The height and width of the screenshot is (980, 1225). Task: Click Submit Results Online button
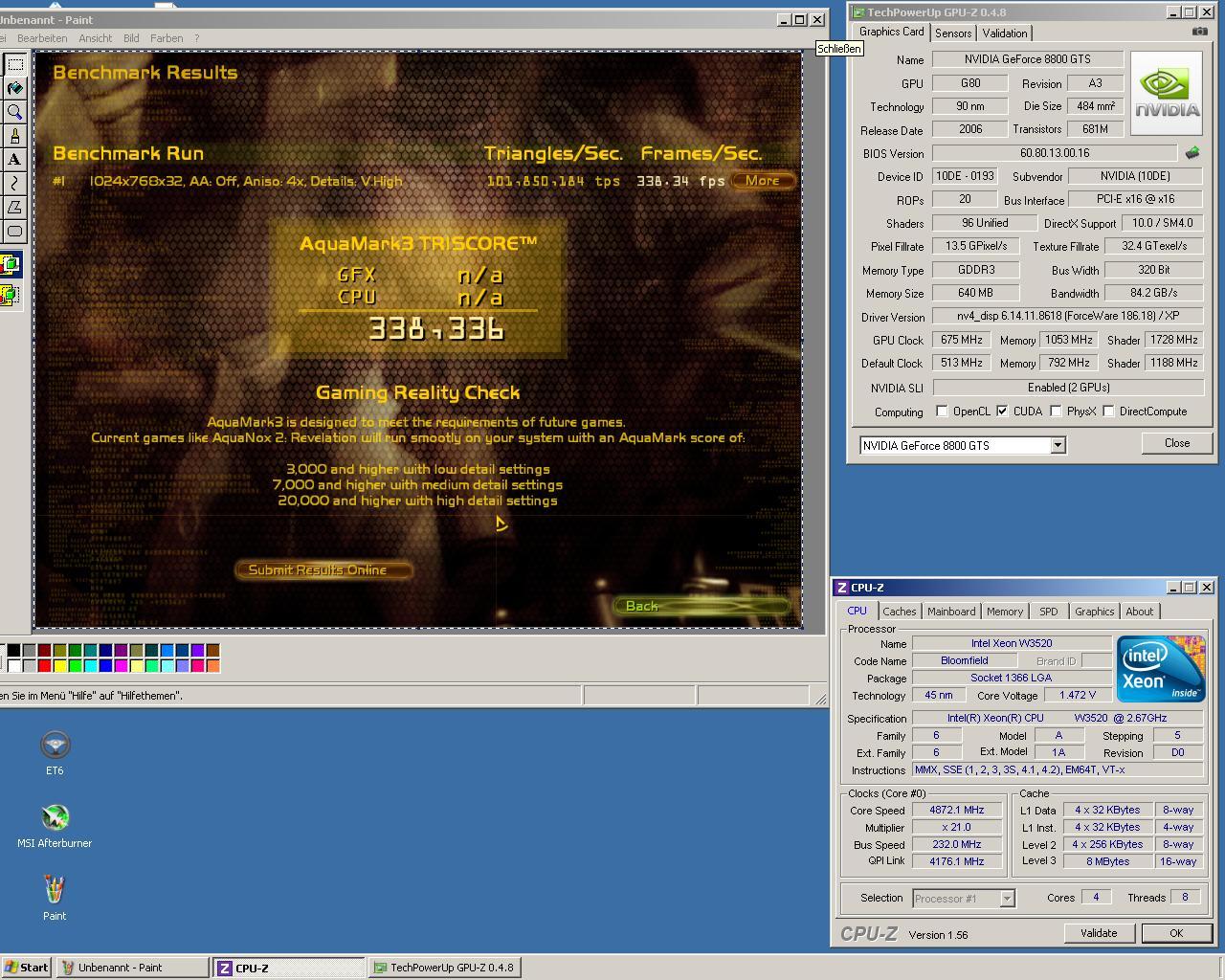click(323, 569)
